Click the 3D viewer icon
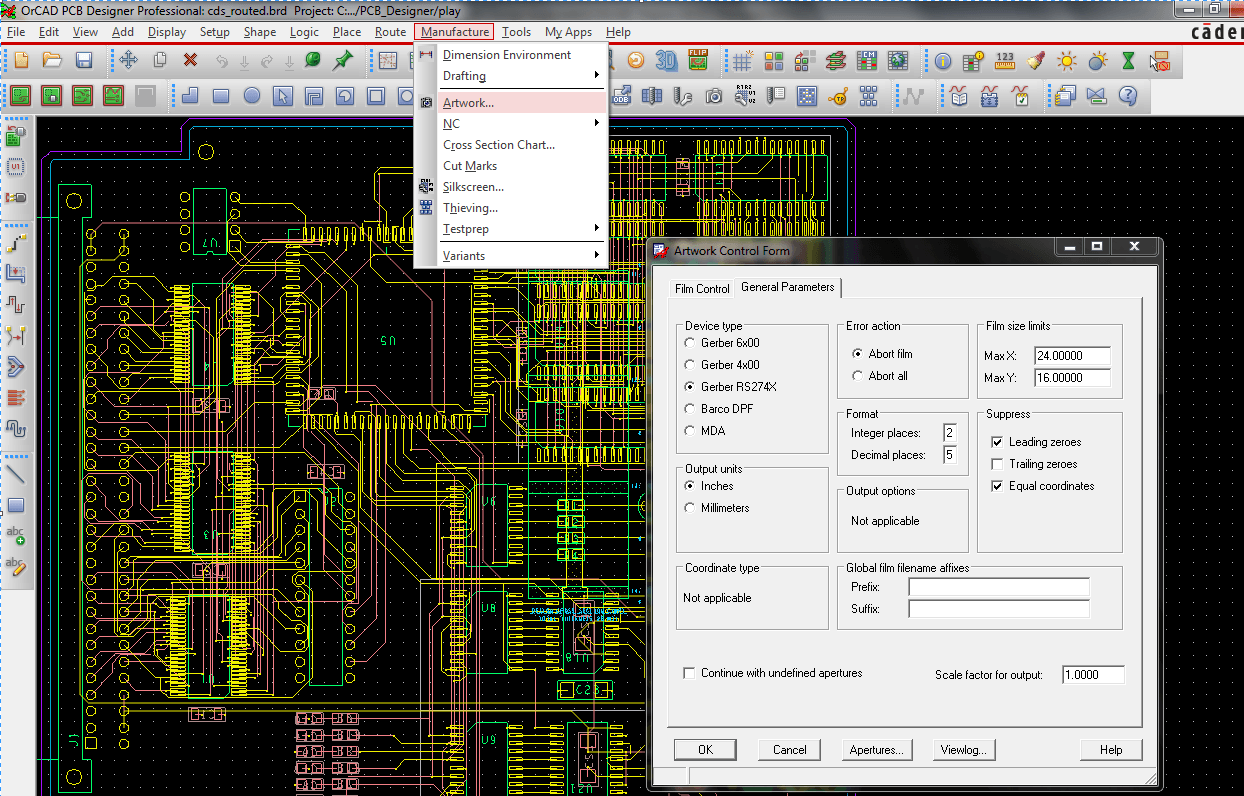The image size is (1244, 796). pos(666,61)
